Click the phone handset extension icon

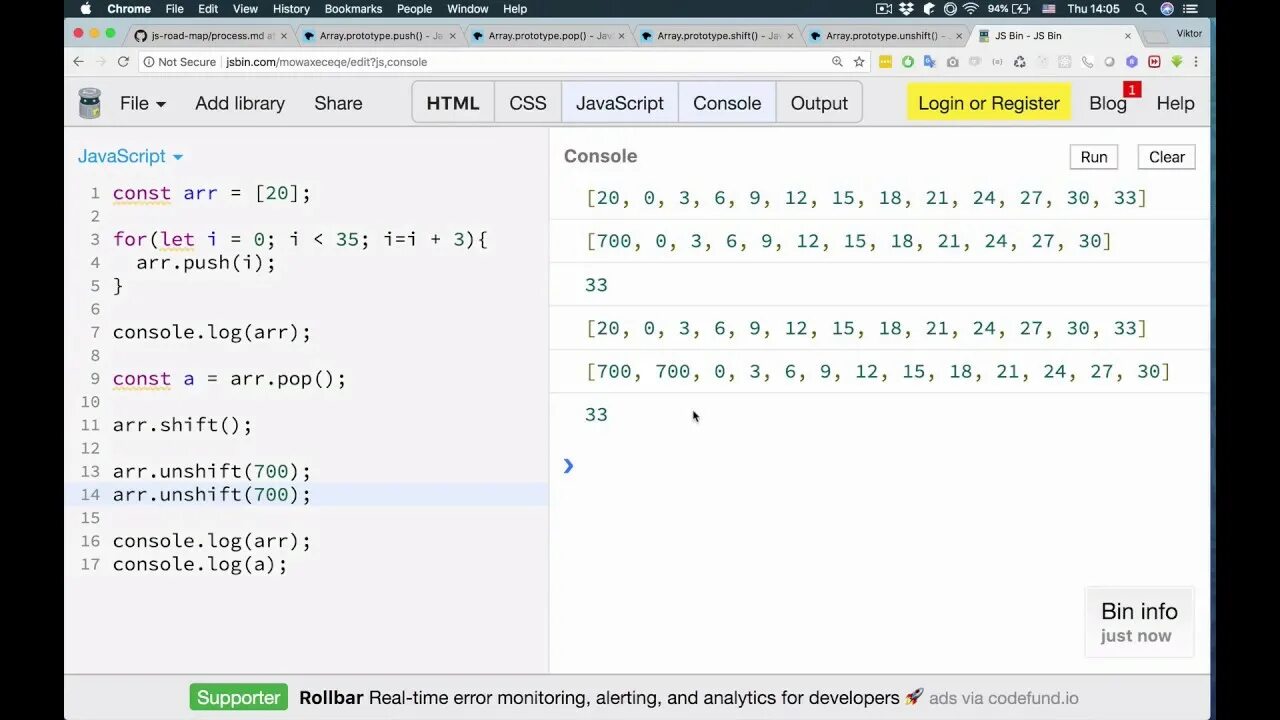point(1087,62)
